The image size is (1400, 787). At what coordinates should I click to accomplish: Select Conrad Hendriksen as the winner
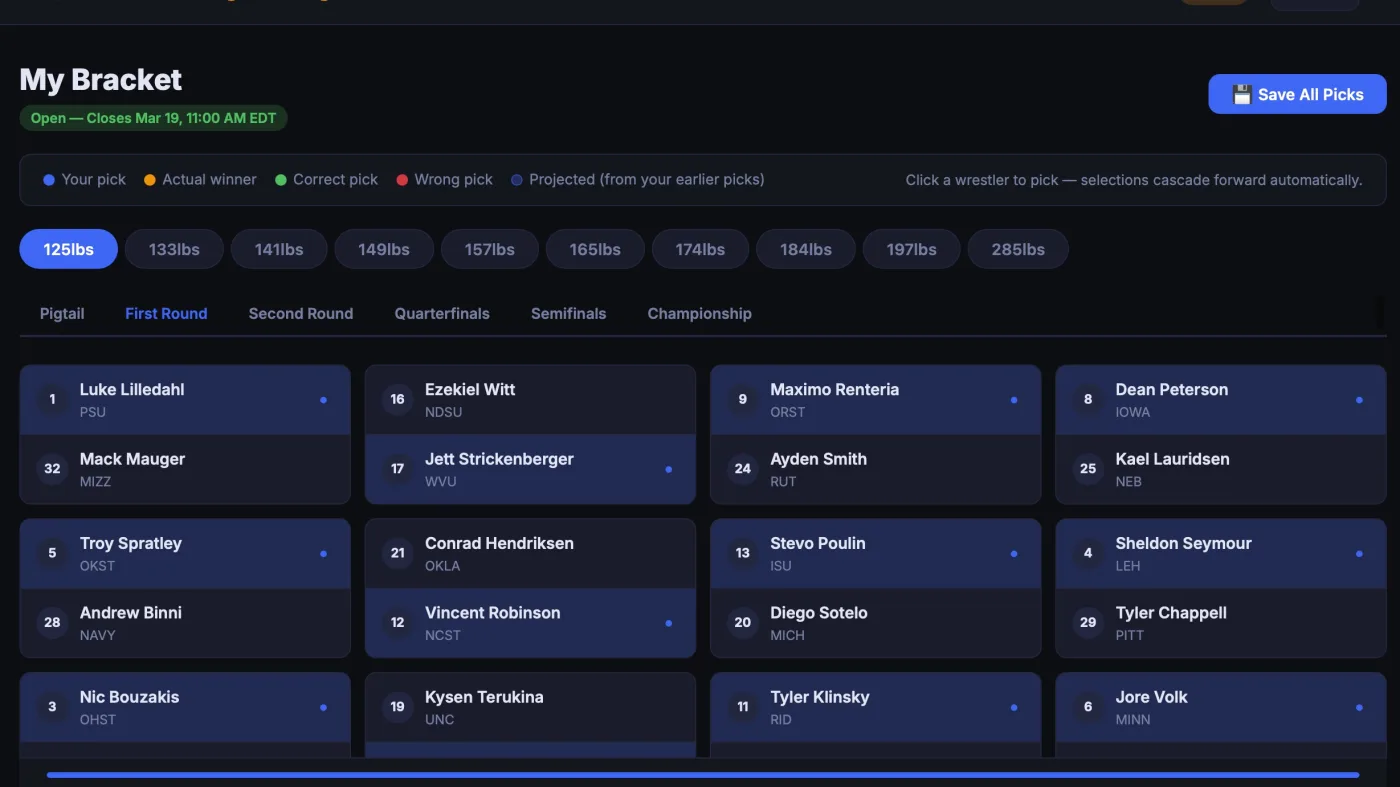530,553
